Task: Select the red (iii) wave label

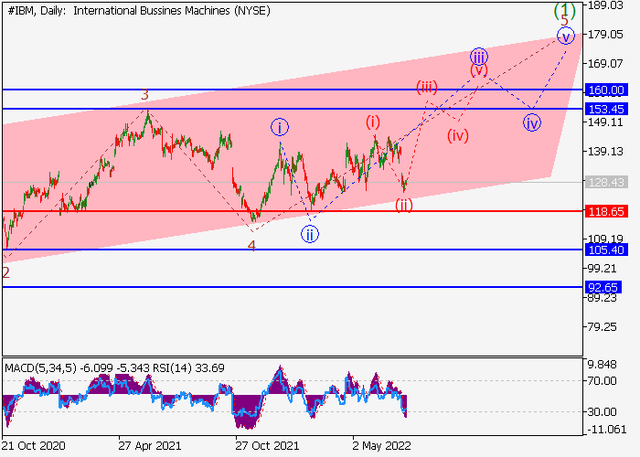Action: tap(427, 87)
